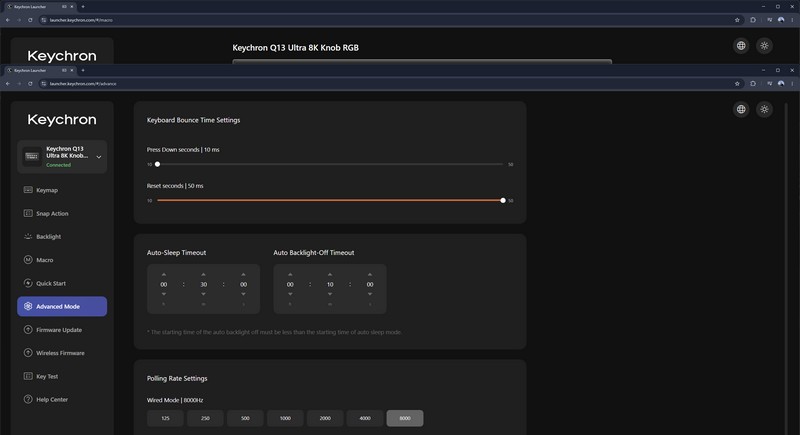The height and width of the screenshot is (435, 800).
Task: Open the Macro page from the sidebar
Action: pos(62,260)
